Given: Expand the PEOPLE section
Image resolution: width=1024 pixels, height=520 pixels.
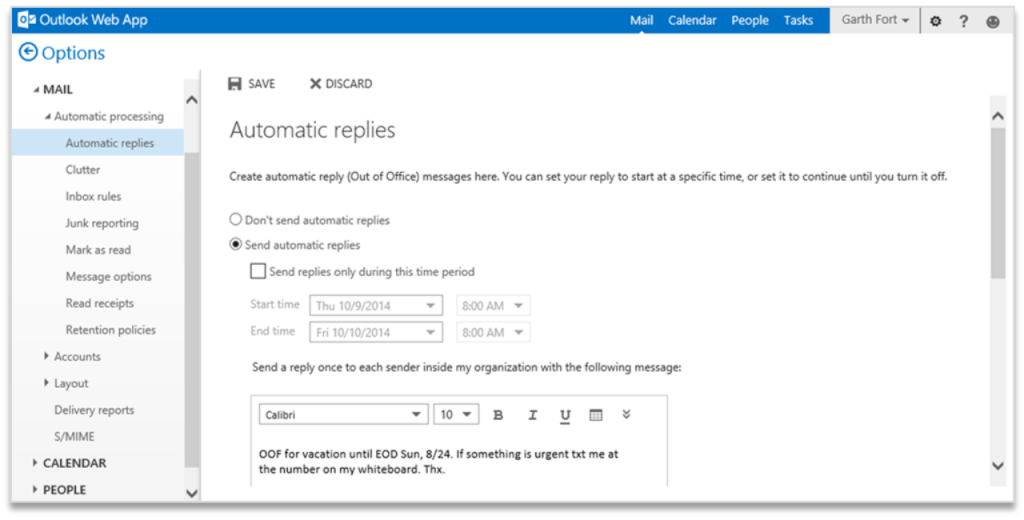Looking at the screenshot, I should [x=35, y=490].
